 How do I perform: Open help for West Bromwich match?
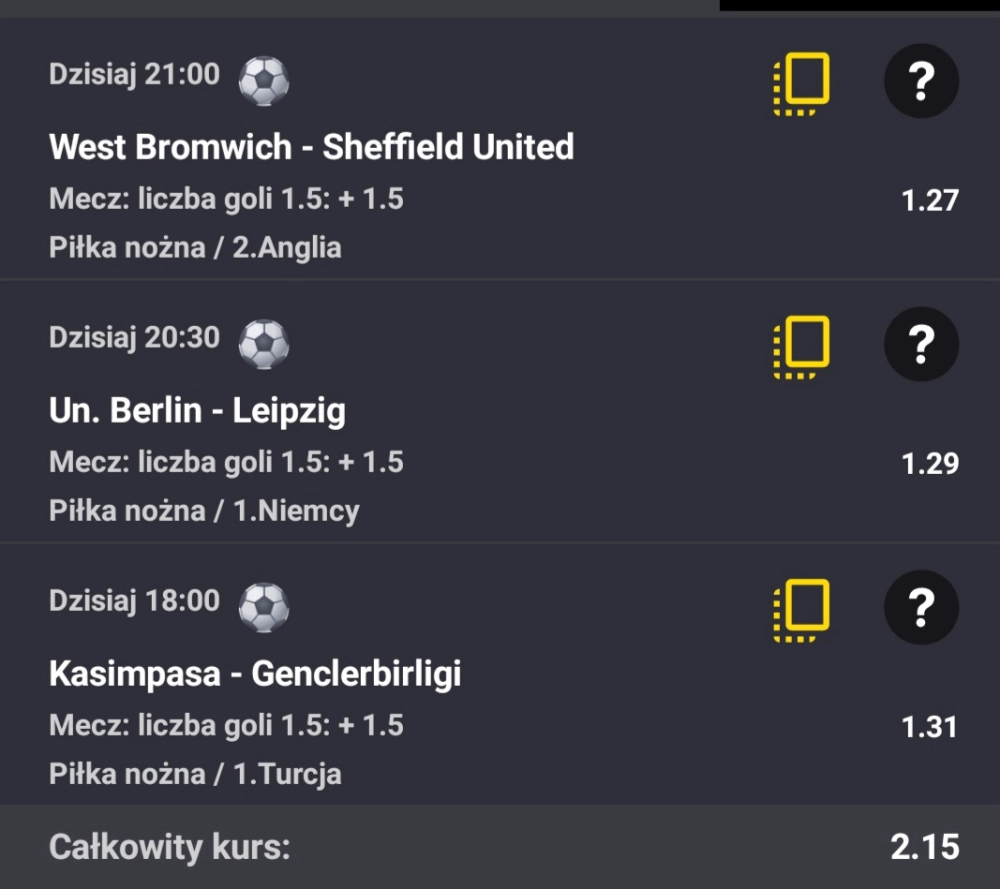coord(921,82)
